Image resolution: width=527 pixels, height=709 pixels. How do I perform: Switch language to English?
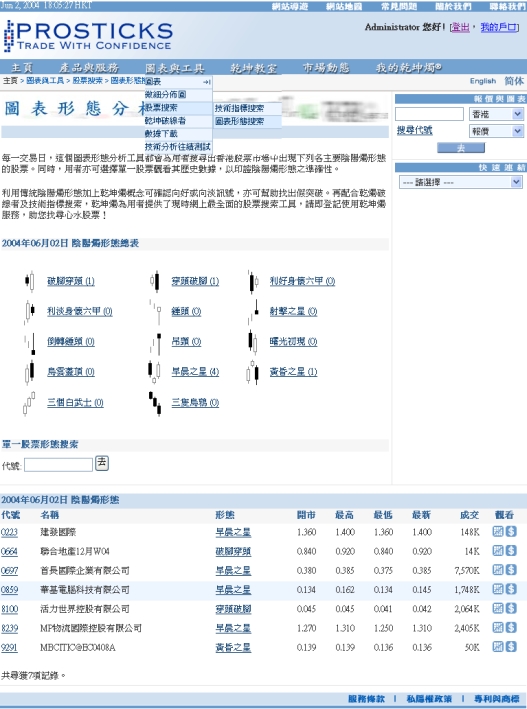click(x=483, y=81)
